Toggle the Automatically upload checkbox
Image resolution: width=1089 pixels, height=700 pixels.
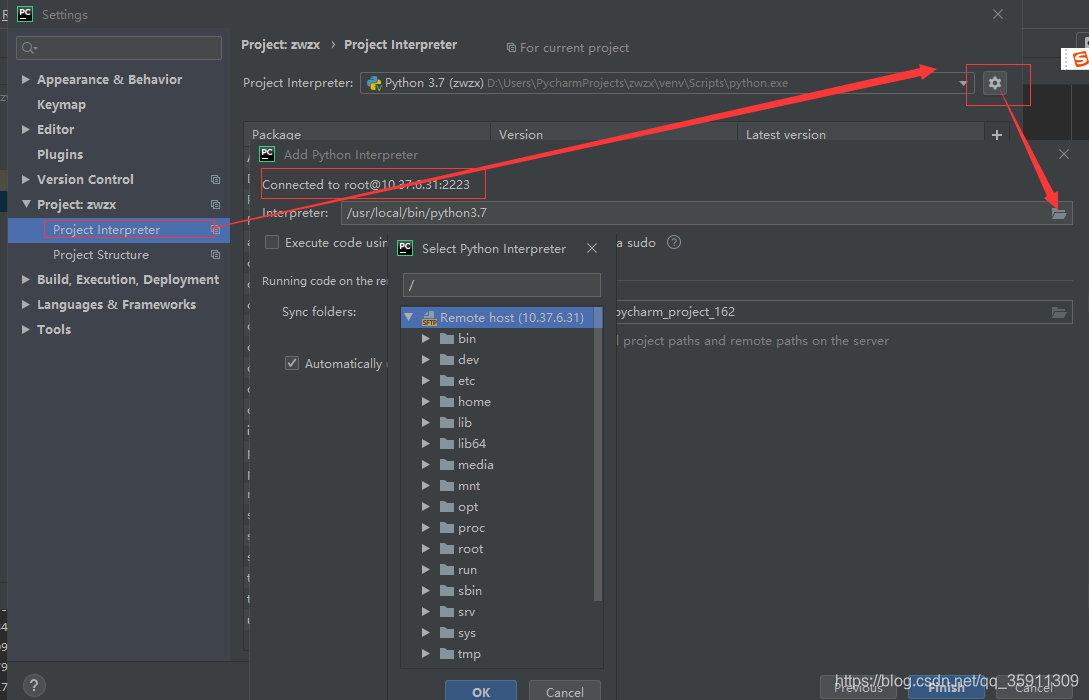pyautogui.click(x=292, y=363)
